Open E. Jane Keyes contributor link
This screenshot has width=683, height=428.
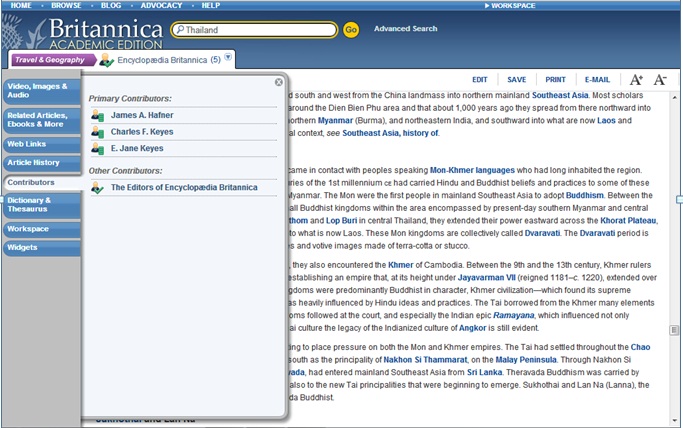[137, 148]
